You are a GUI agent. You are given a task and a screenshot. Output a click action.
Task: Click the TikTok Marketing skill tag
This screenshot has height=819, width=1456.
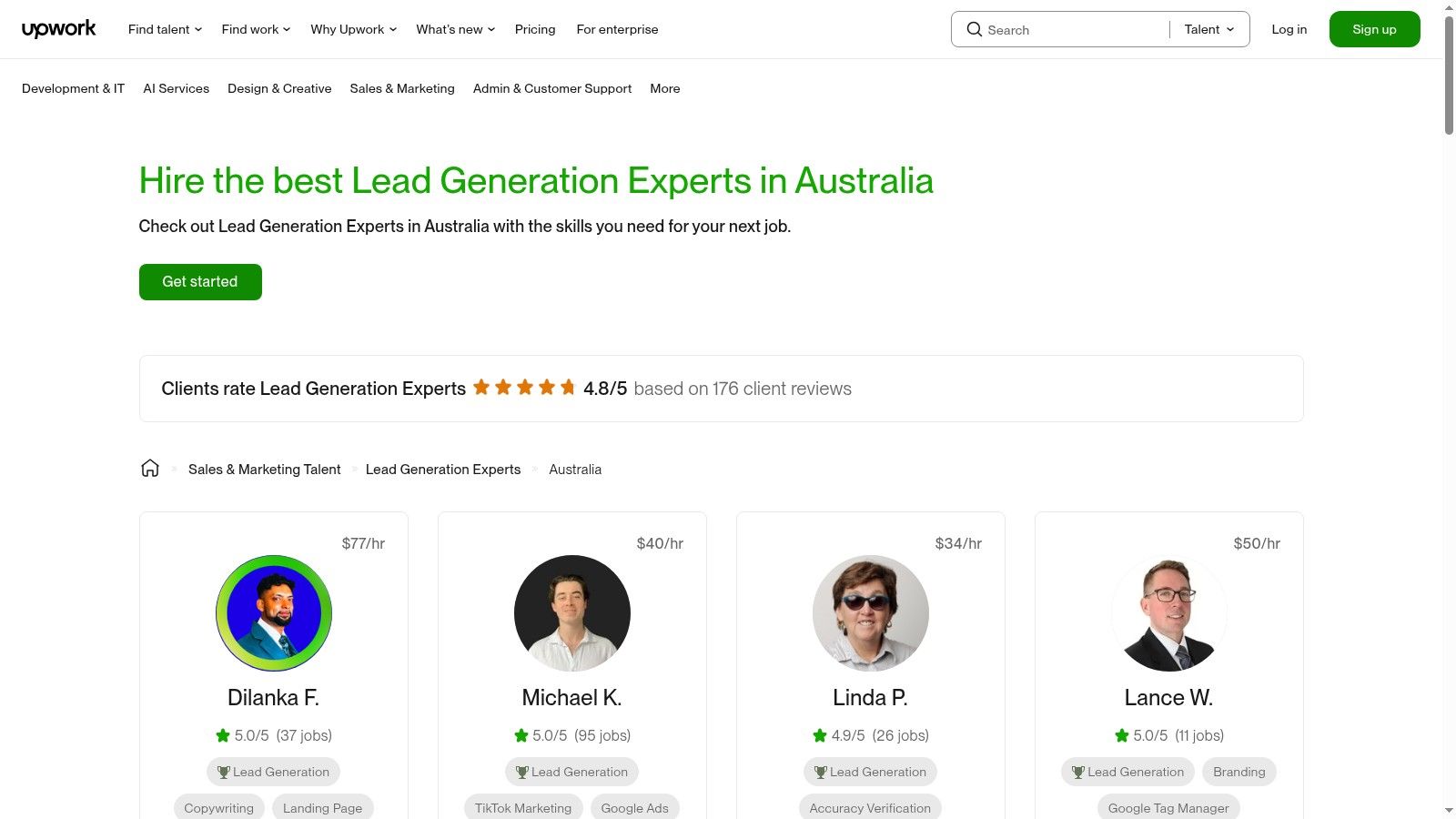(x=523, y=808)
